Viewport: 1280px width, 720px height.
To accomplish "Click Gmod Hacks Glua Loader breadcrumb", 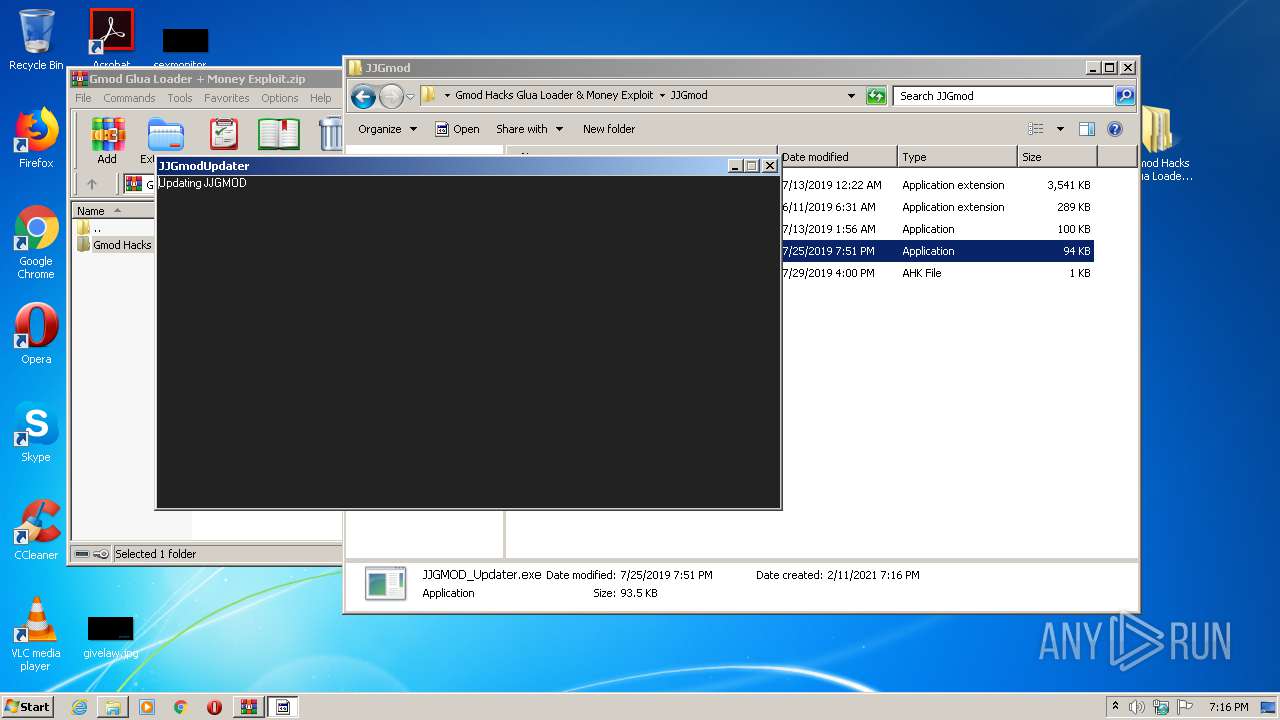I will coord(554,96).
